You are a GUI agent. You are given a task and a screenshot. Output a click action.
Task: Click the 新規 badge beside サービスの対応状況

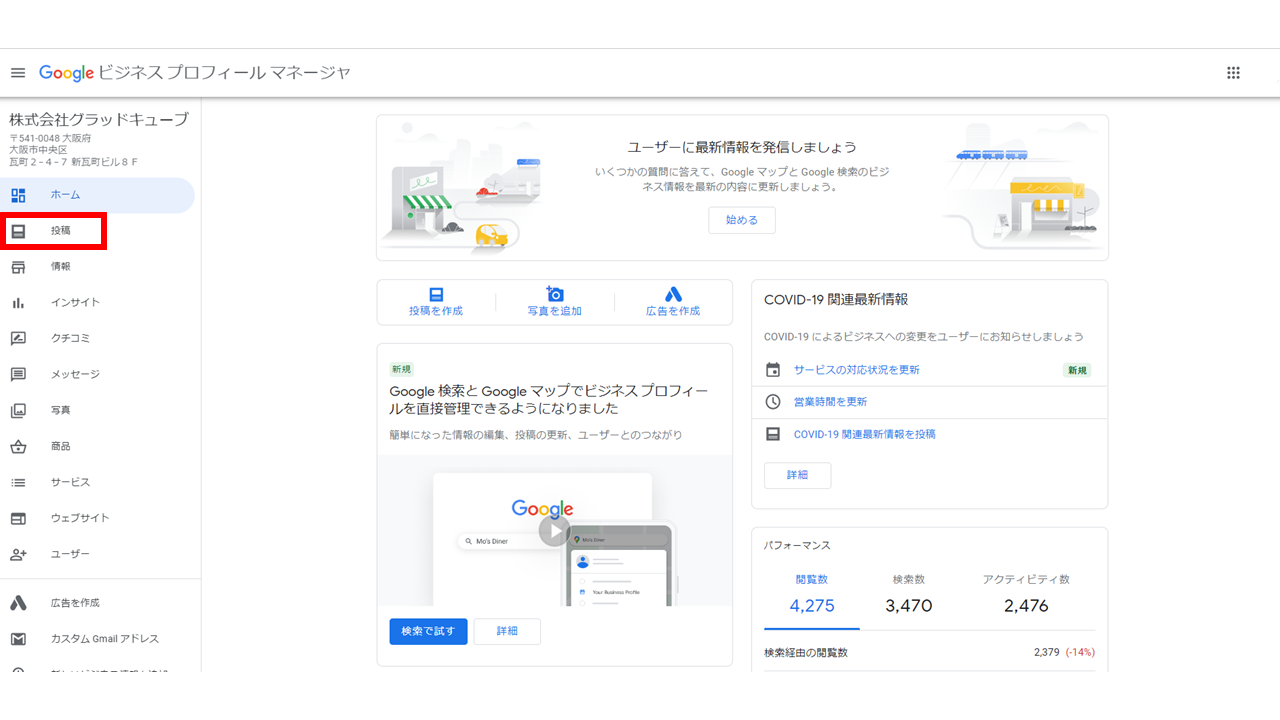[x=1077, y=370]
